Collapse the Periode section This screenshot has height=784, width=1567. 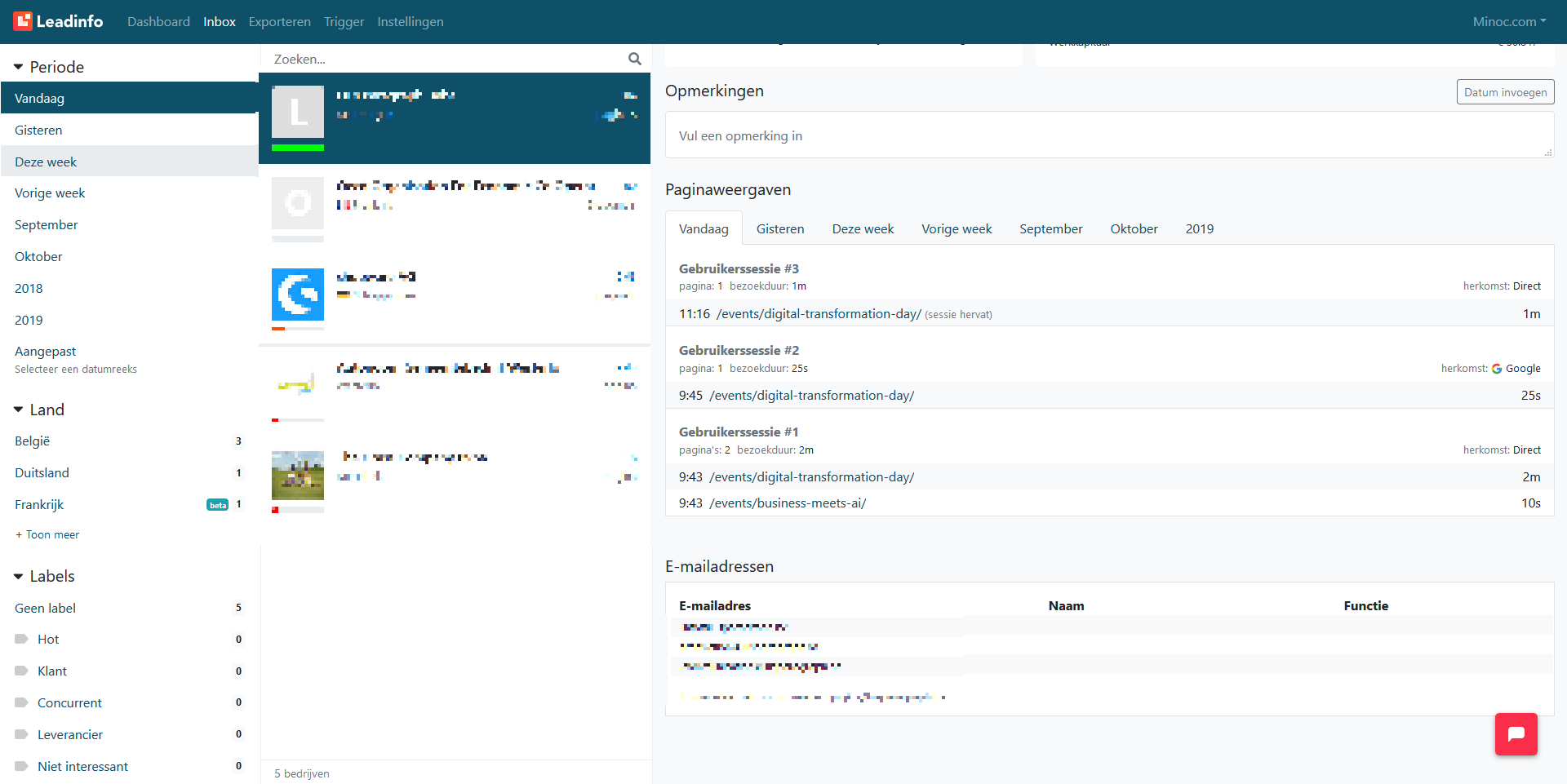(18, 67)
